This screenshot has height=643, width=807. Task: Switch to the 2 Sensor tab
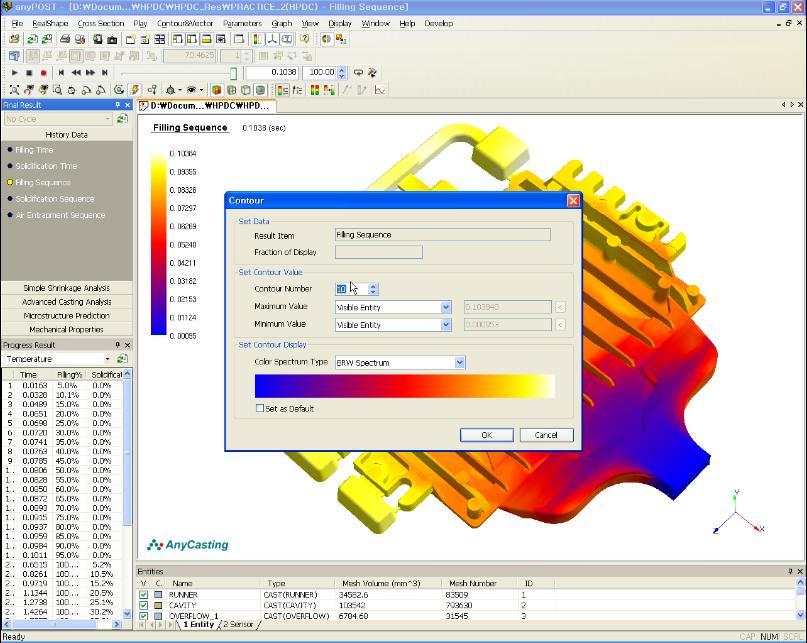coord(238,624)
